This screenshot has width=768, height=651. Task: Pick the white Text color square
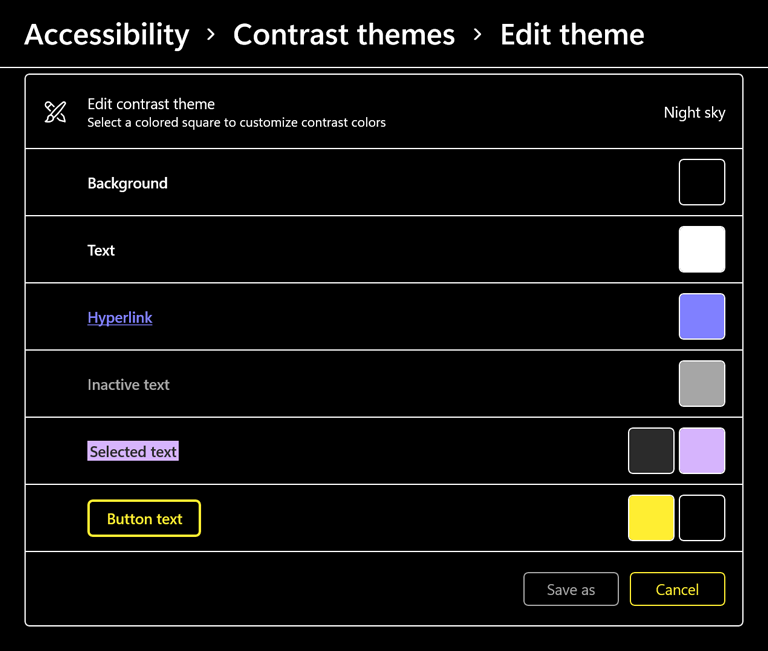(x=702, y=249)
